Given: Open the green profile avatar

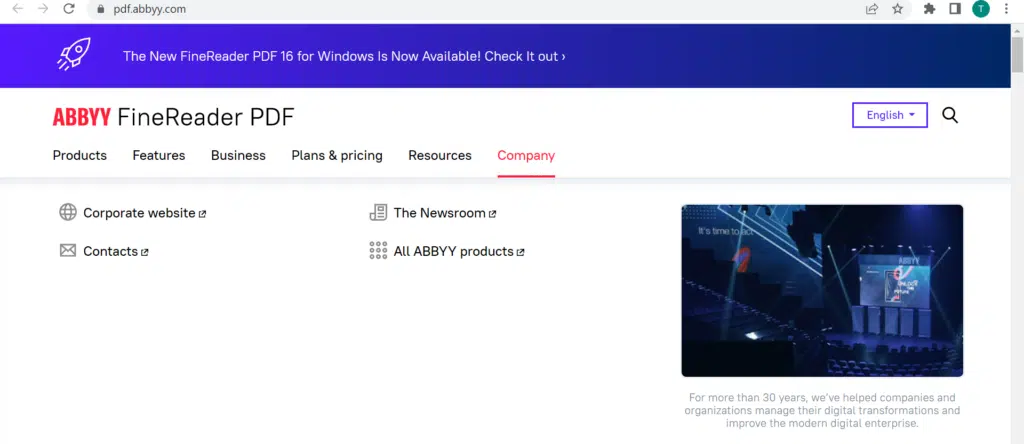Looking at the screenshot, I should (980, 9).
